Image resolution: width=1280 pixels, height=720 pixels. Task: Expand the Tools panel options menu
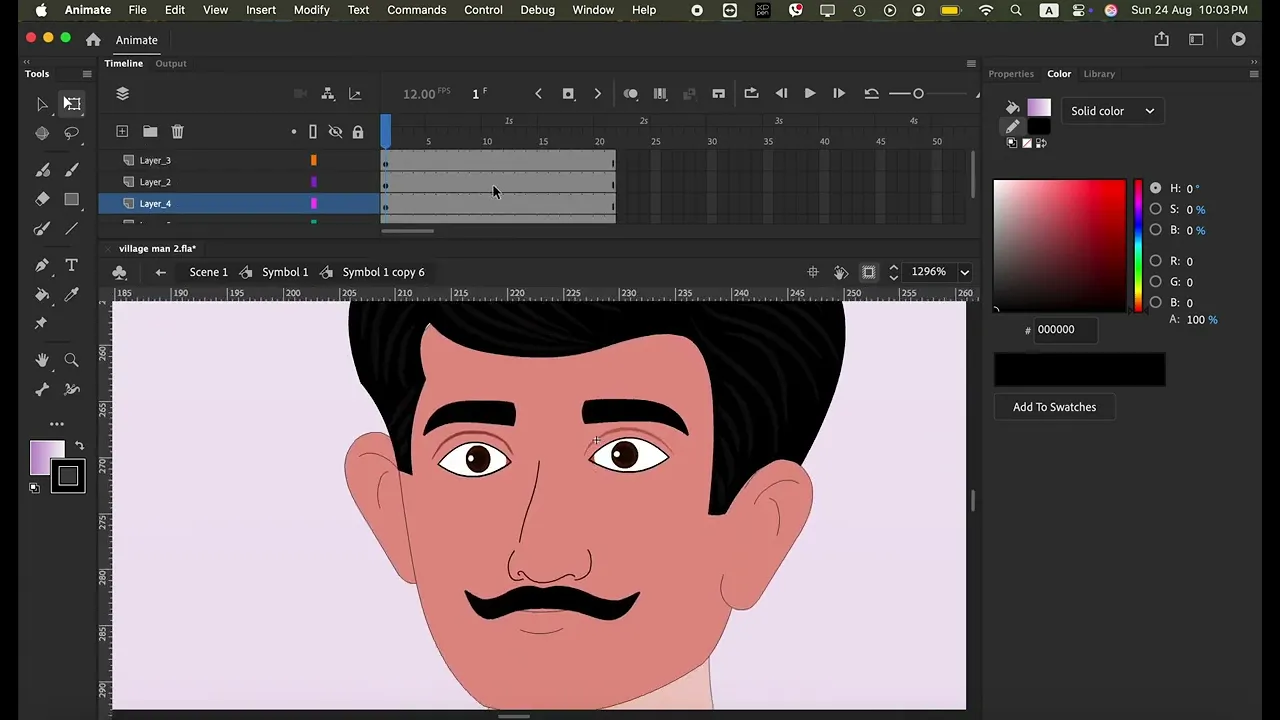[86, 74]
